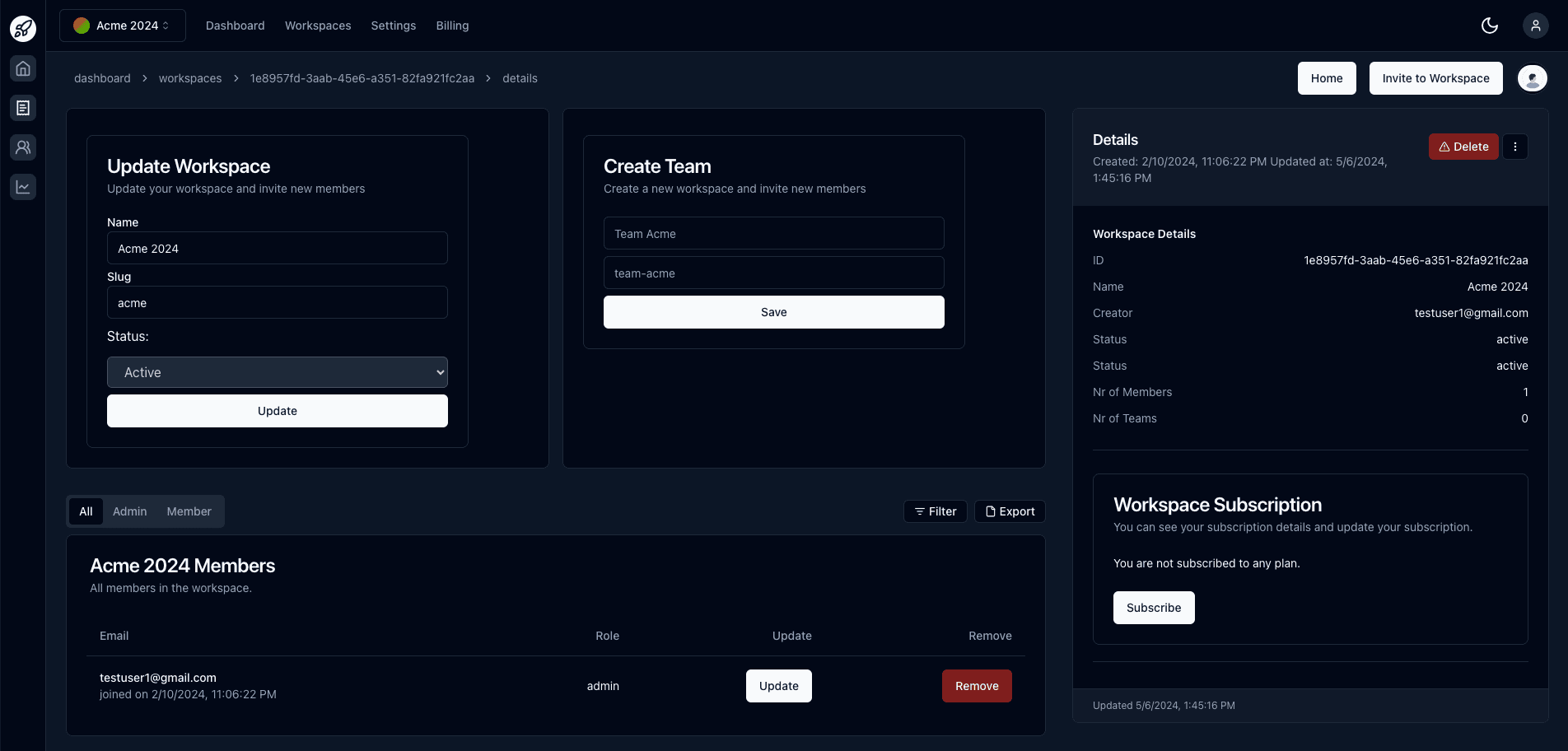Click the rocket logo icon

click(23, 29)
